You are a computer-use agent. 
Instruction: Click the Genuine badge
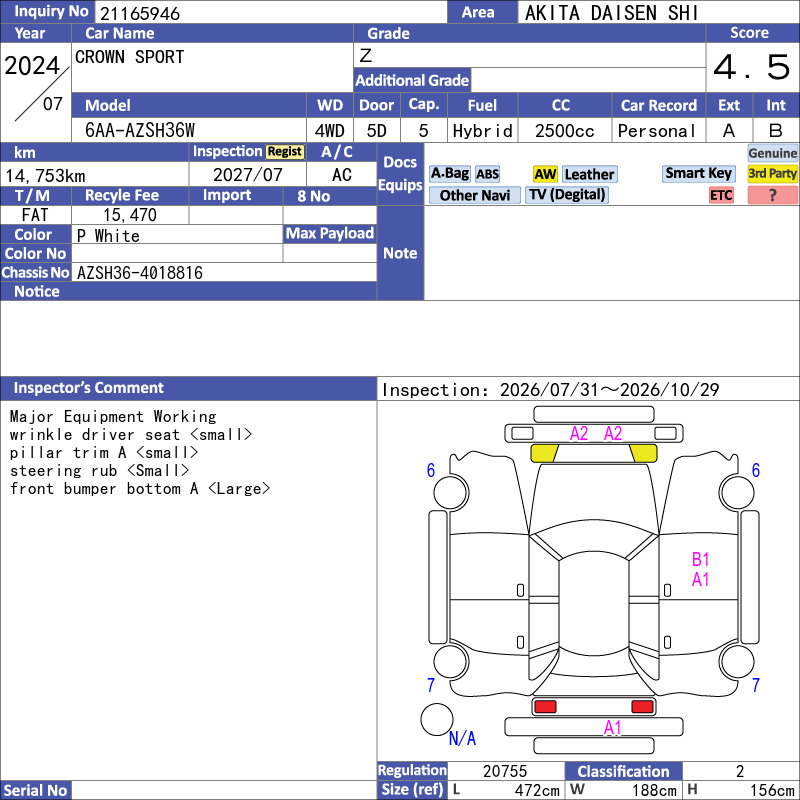772,153
